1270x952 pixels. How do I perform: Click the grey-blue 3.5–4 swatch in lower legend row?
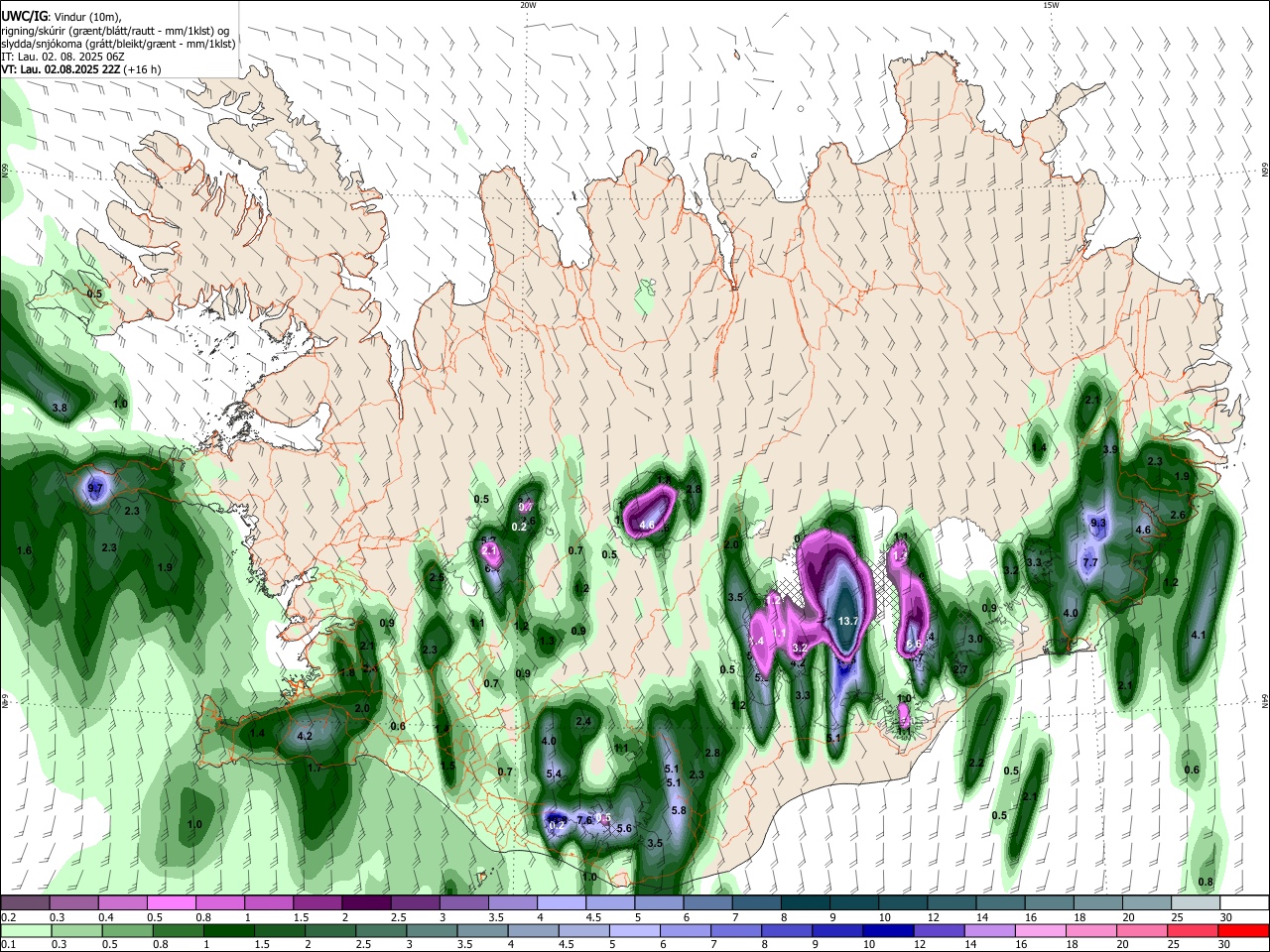click(481, 930)
